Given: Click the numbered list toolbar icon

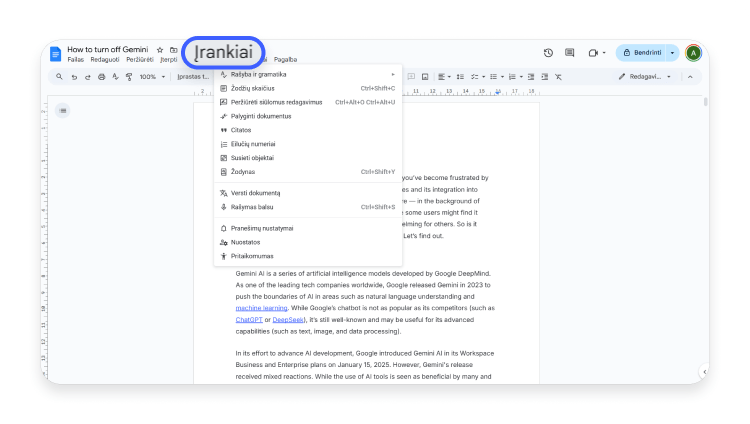Looking at the screenshot, I should 512,77.
